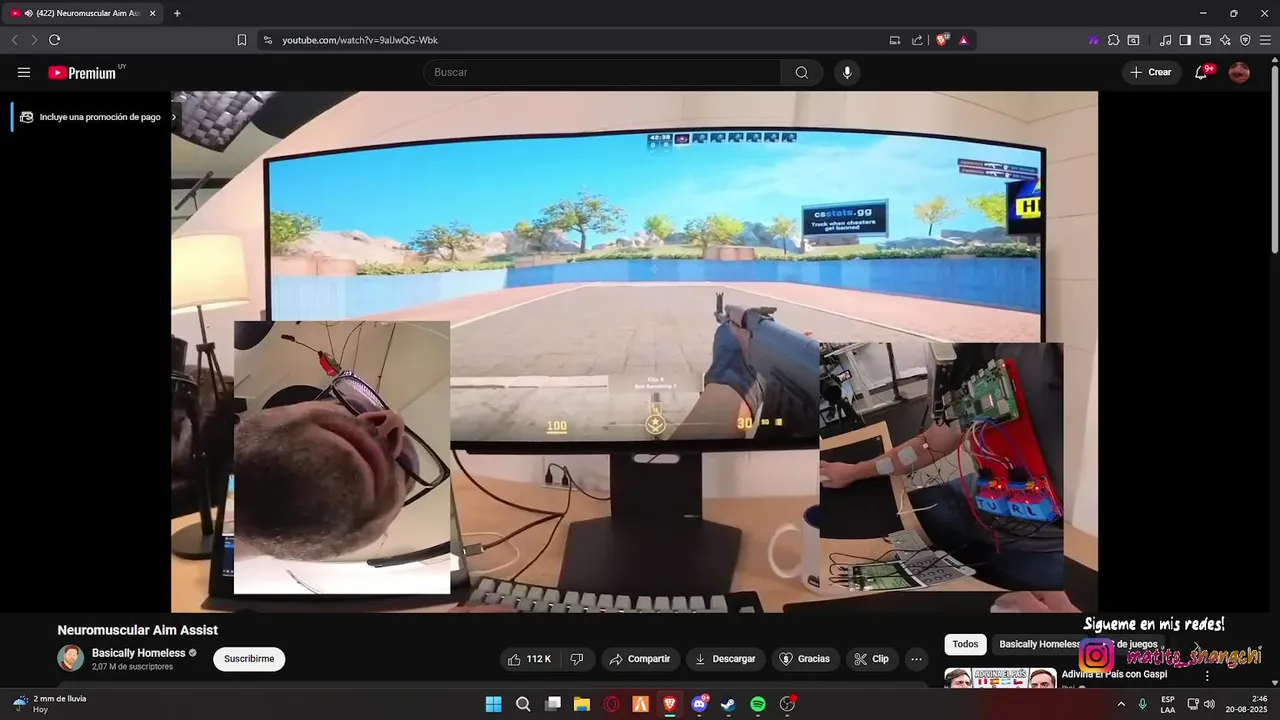Like the video with 112 K
1280x720 pixels.
530,659
